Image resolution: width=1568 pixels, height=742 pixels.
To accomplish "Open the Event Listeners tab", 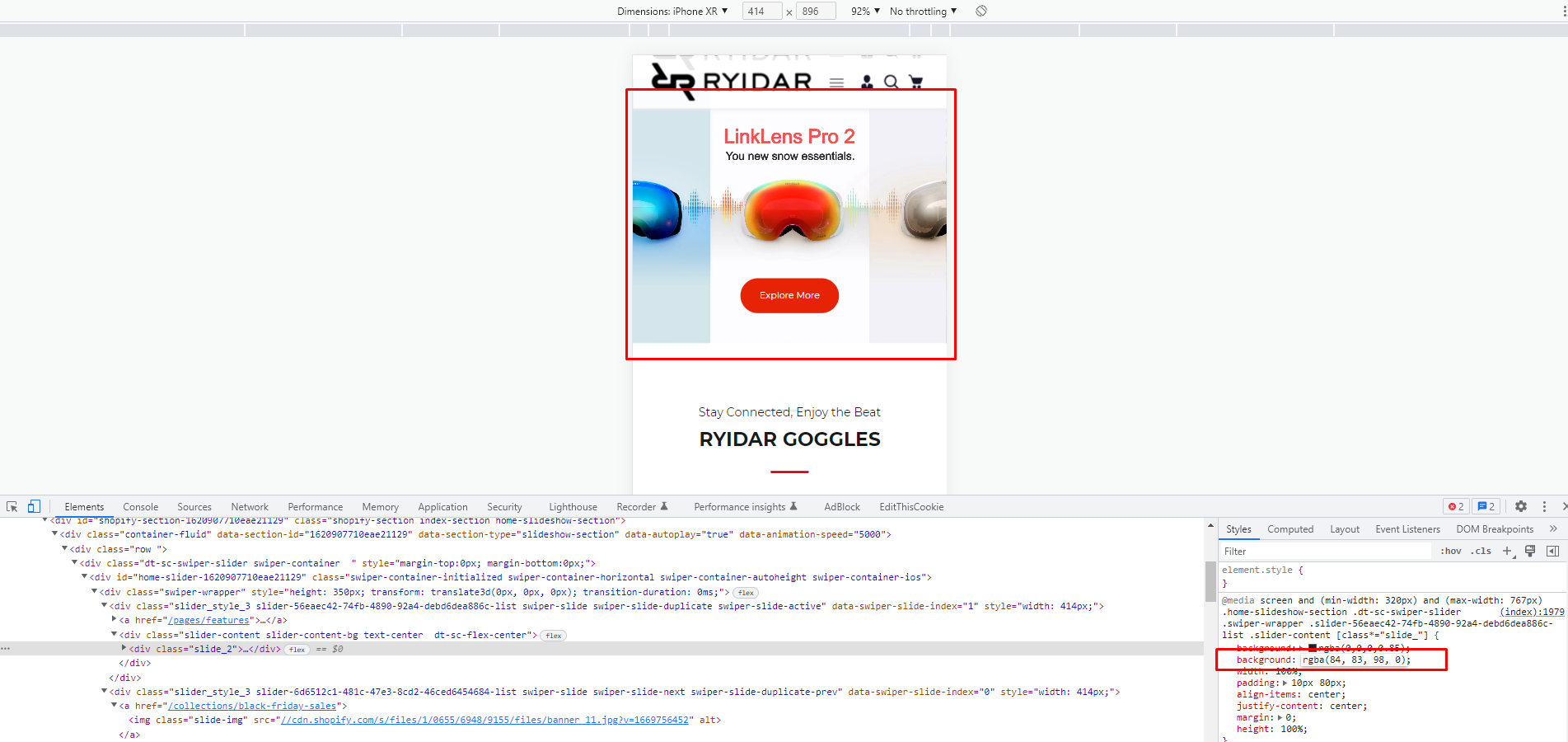I will tap(1407, 529).
